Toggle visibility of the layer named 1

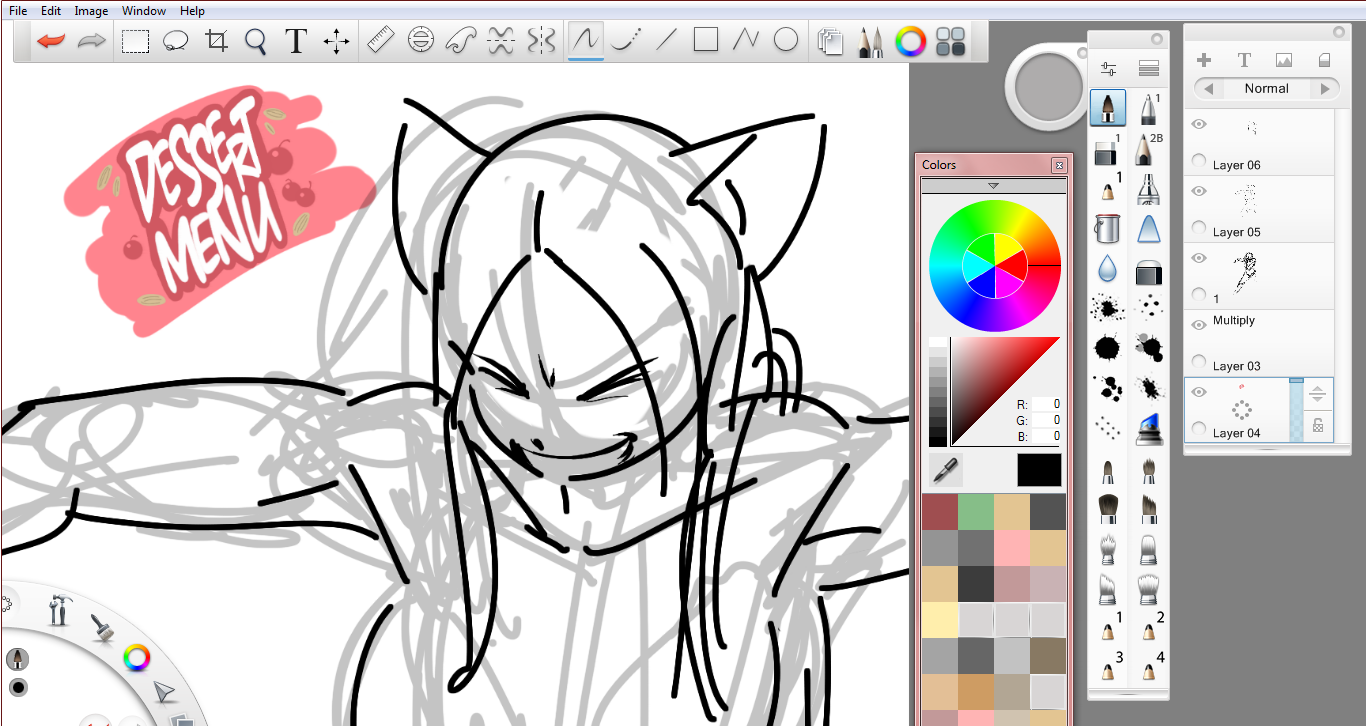pyautogui.click(x=1199, y=258)
